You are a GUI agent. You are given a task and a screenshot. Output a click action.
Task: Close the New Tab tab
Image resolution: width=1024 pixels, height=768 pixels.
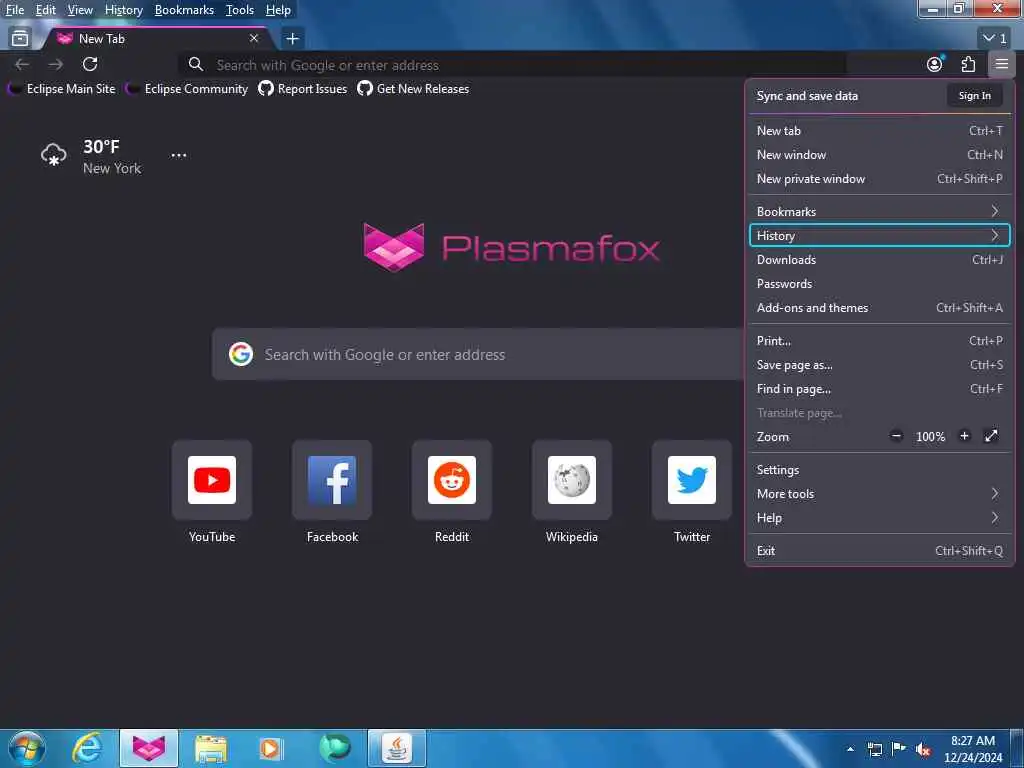tap(254, 39)
